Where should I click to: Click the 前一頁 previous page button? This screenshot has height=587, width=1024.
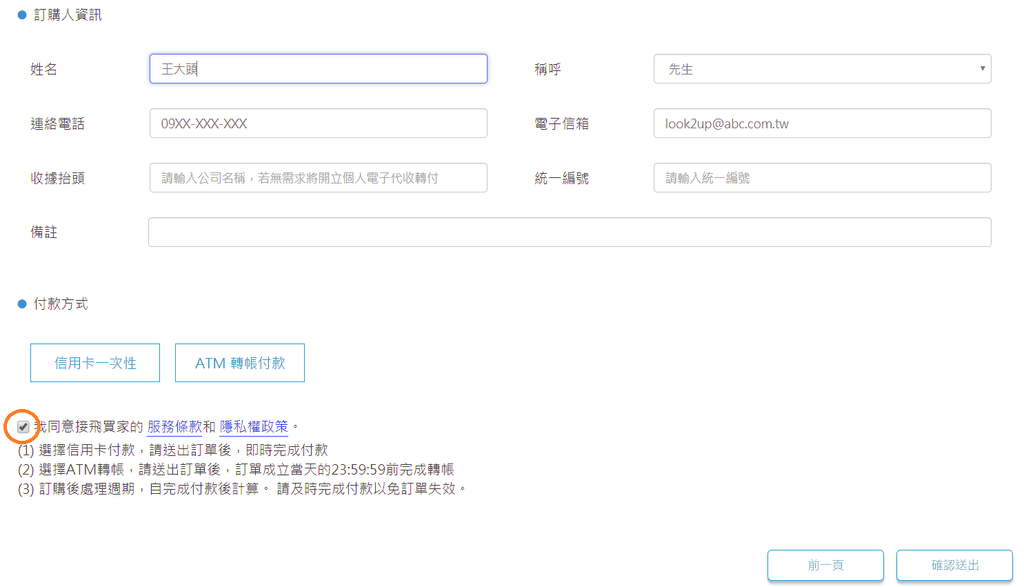point(825,565)
